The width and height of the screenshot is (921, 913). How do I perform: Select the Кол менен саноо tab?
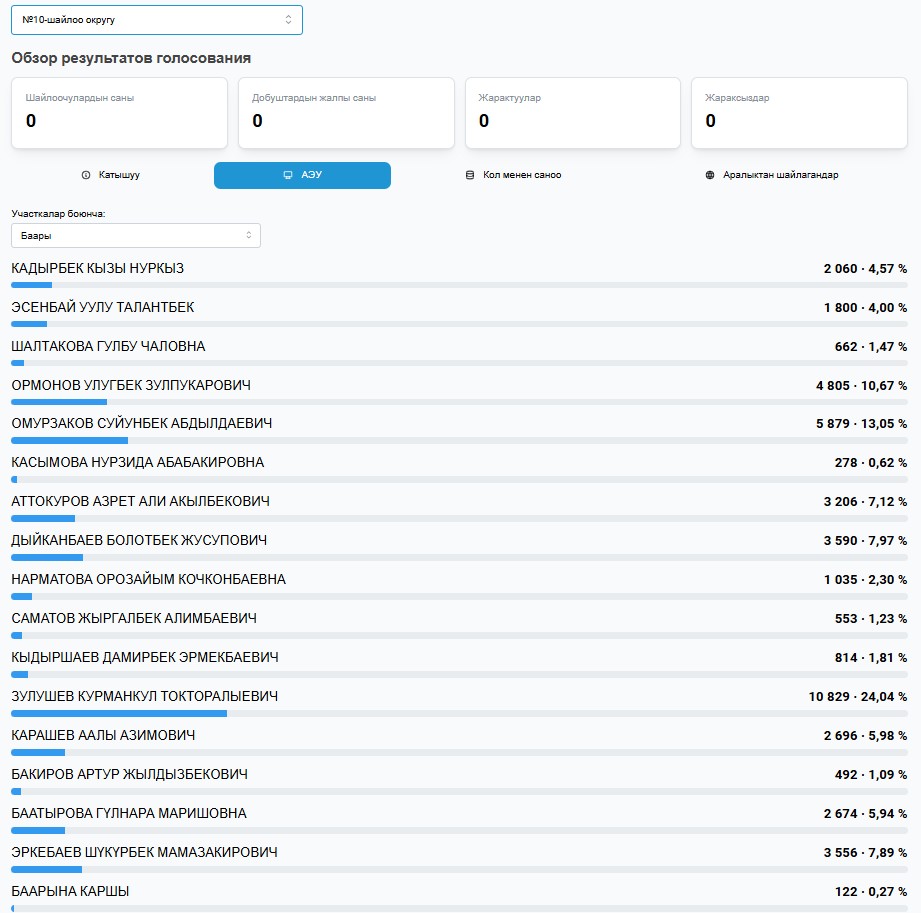[522, 175]
